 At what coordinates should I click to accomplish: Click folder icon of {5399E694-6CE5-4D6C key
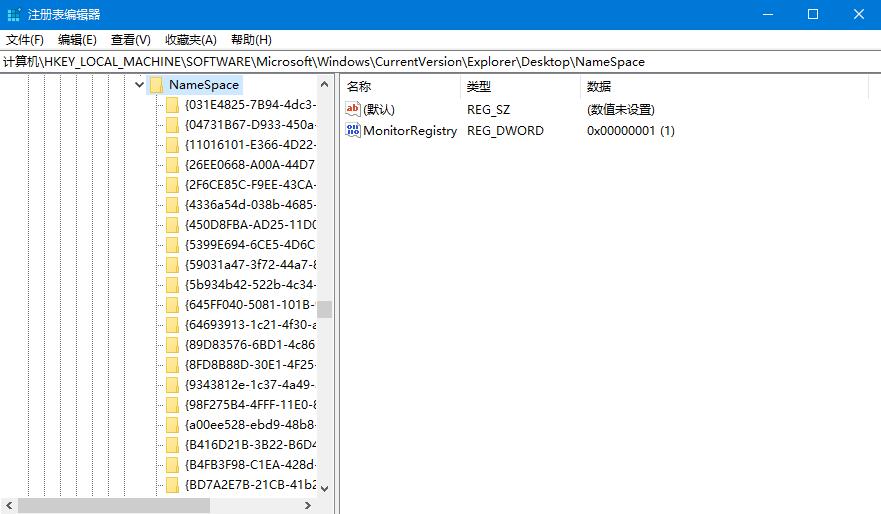click(172, 245)
